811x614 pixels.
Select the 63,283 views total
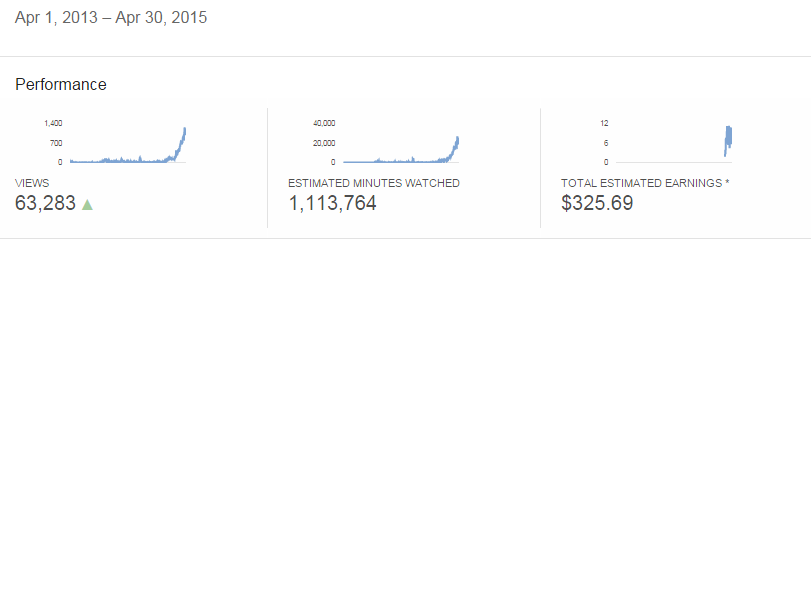[45, 204]
